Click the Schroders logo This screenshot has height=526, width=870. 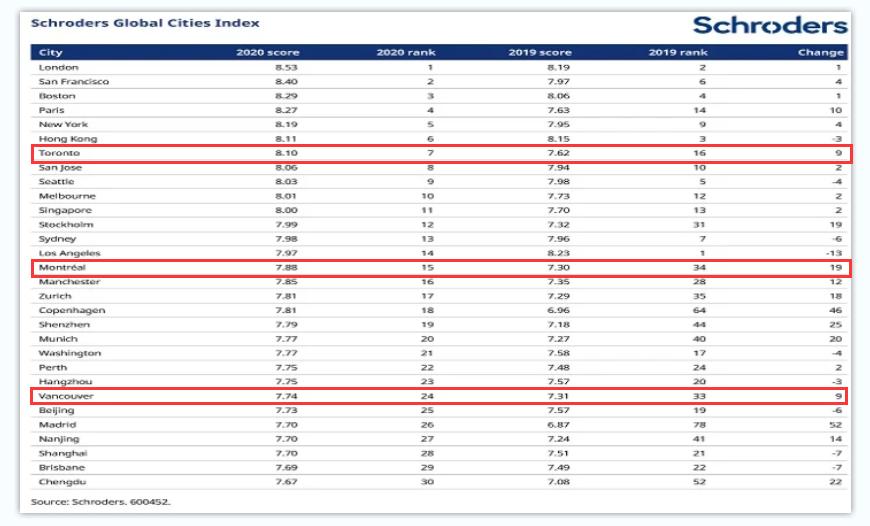(771, 25)
